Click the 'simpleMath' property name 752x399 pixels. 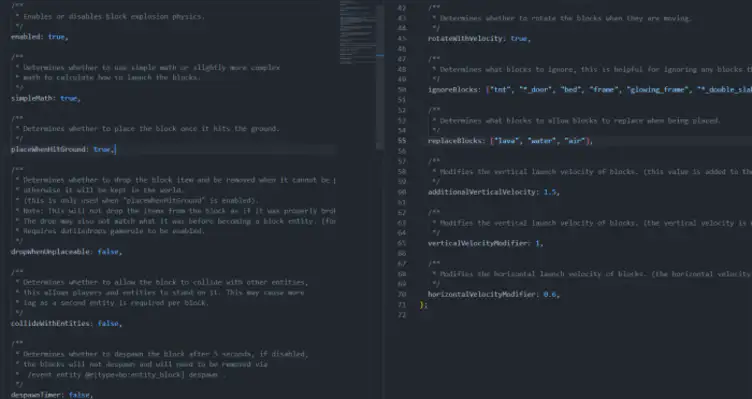[32, 98]
